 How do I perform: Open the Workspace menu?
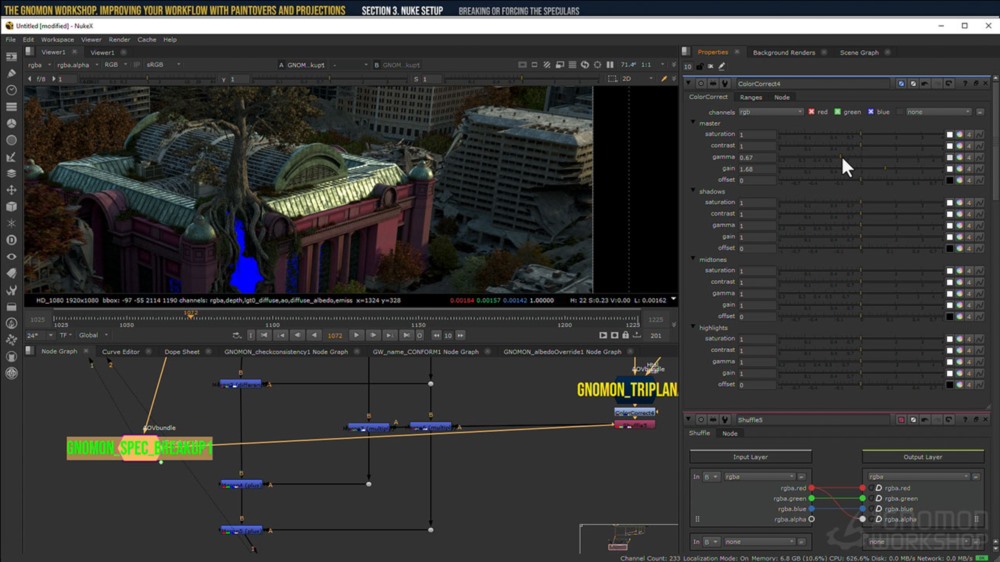click(x=57, y=40)
